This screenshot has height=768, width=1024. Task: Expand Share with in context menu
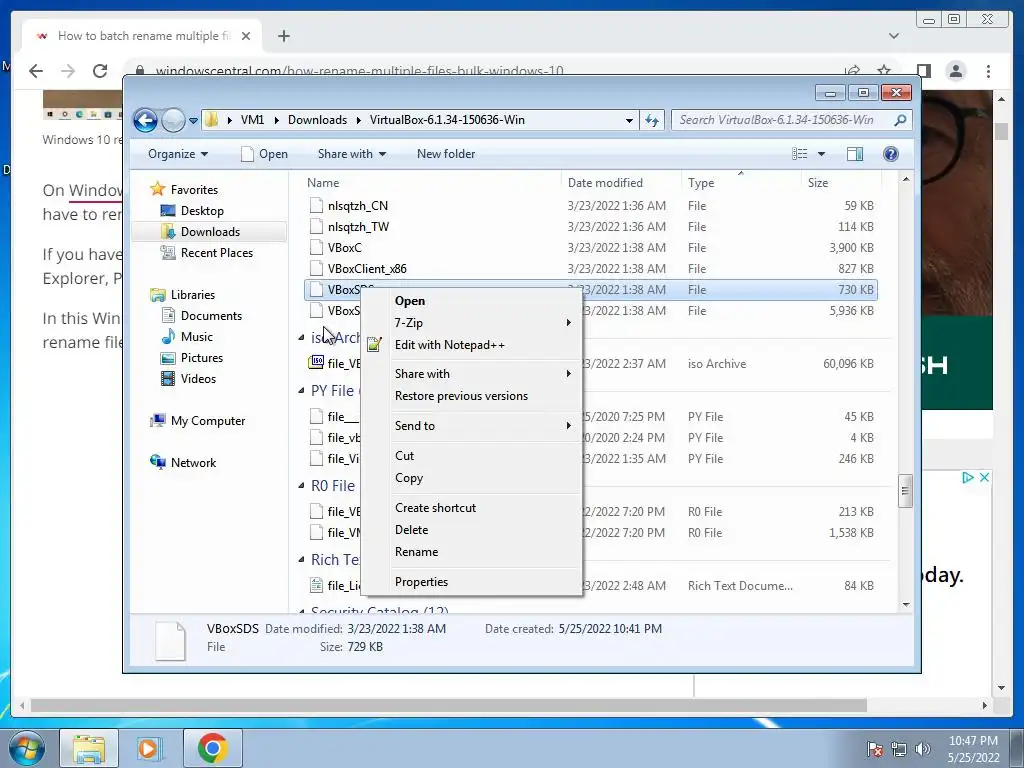471,374
